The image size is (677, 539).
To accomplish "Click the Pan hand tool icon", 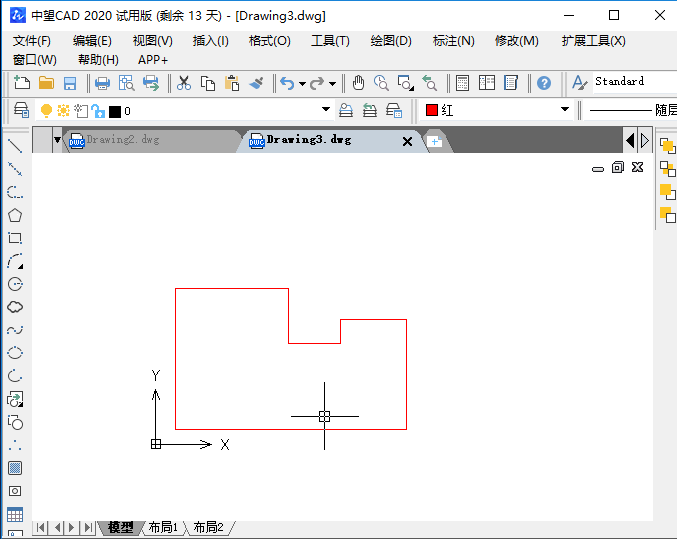I will click(358, 83).
